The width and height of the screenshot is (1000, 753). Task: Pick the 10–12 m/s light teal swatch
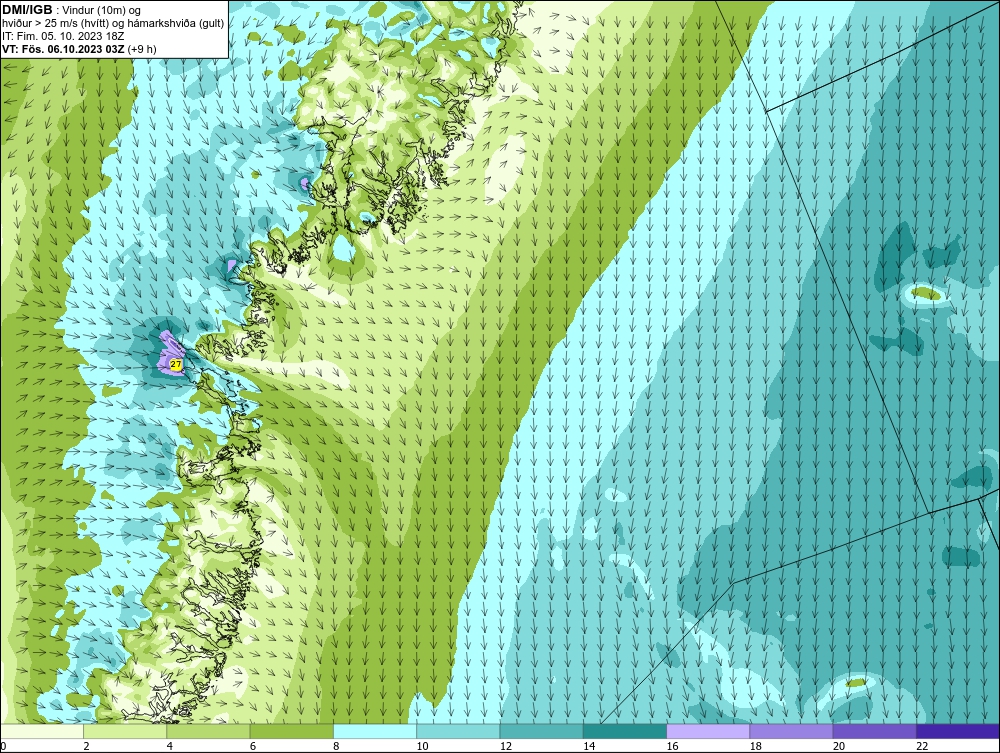[458, 731]
